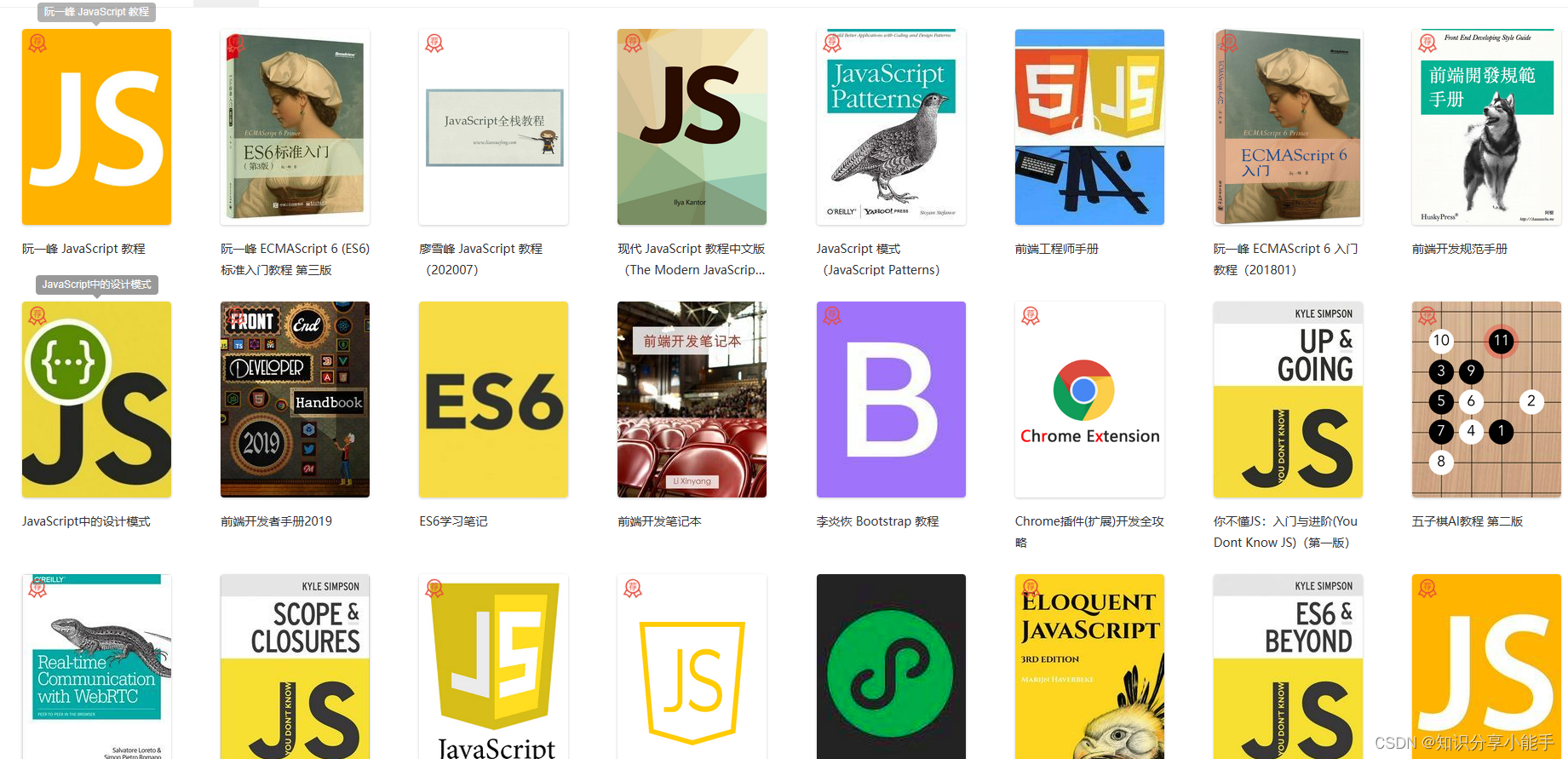Viewport: 1568px width, 759px height.
Task: Click the title 阮一峰 ECMAScript 6 入门教程 (201801)
Action: [1286, 259]
